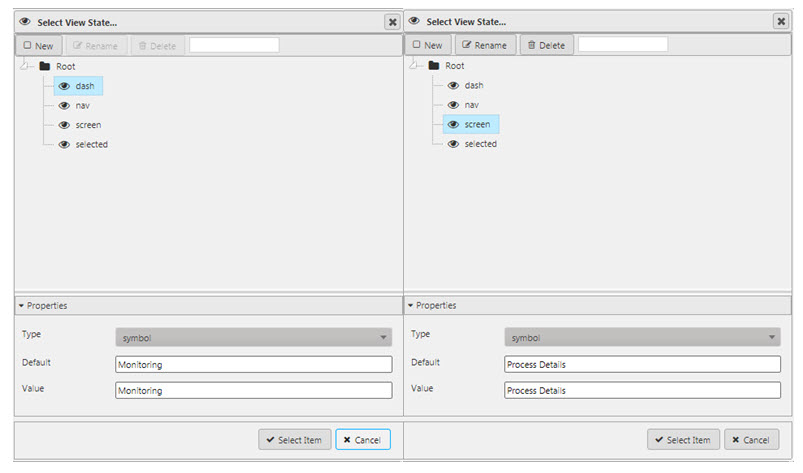Click search box in left dialog toolbar
This screenshot has height=473, width=803.
click(x=234, y=45)
